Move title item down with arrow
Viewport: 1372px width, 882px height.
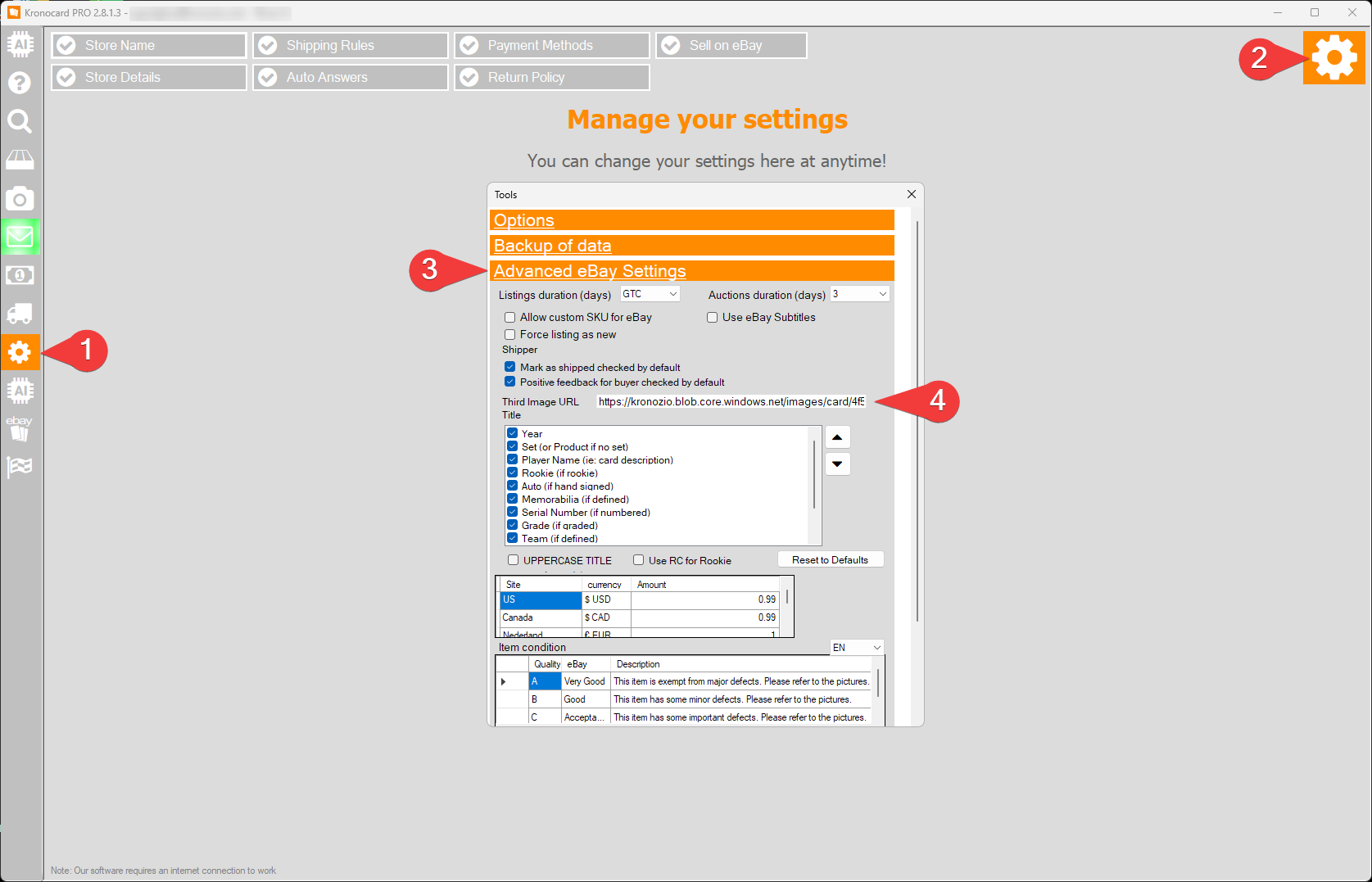pyautogui.click(x=837, y=464)
